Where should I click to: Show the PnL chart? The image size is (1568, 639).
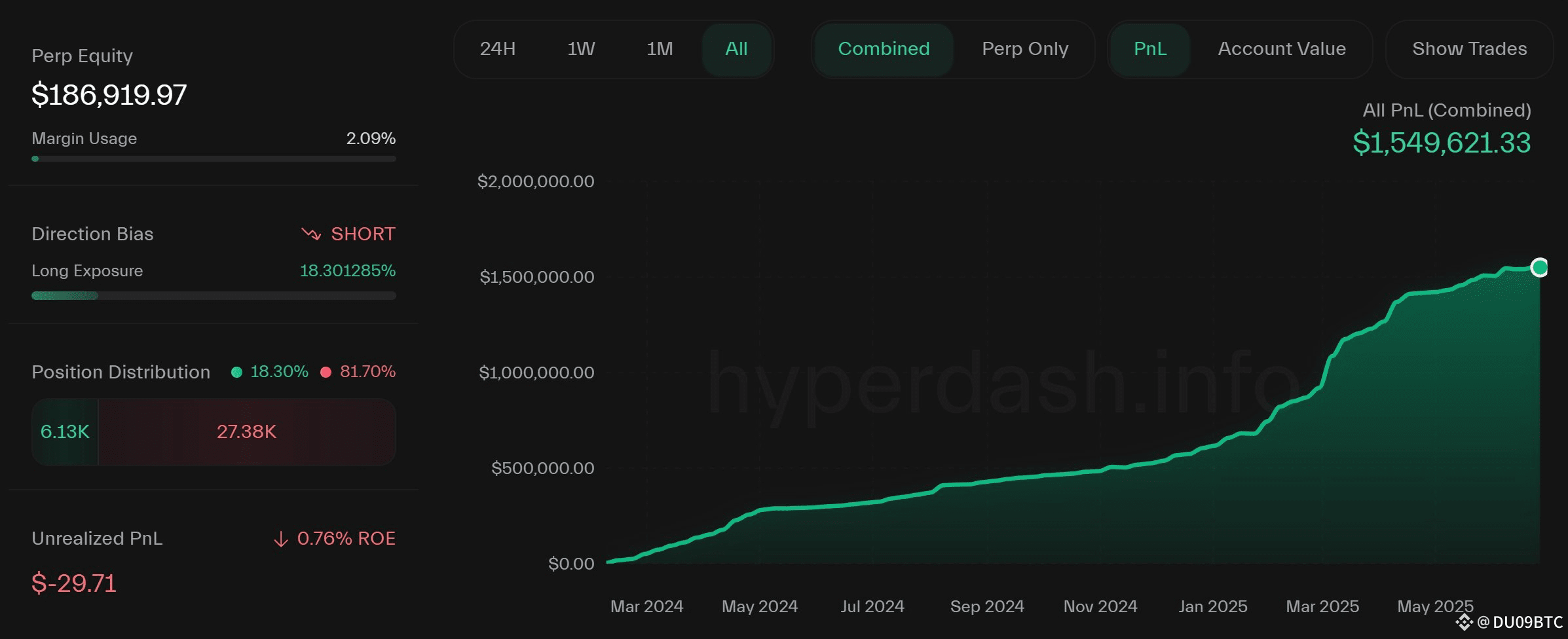pyautogui.click(x=1150, y=49)
